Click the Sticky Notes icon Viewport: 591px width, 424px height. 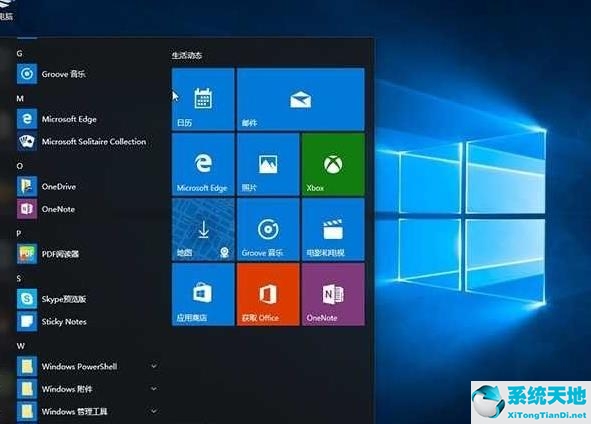27,321
